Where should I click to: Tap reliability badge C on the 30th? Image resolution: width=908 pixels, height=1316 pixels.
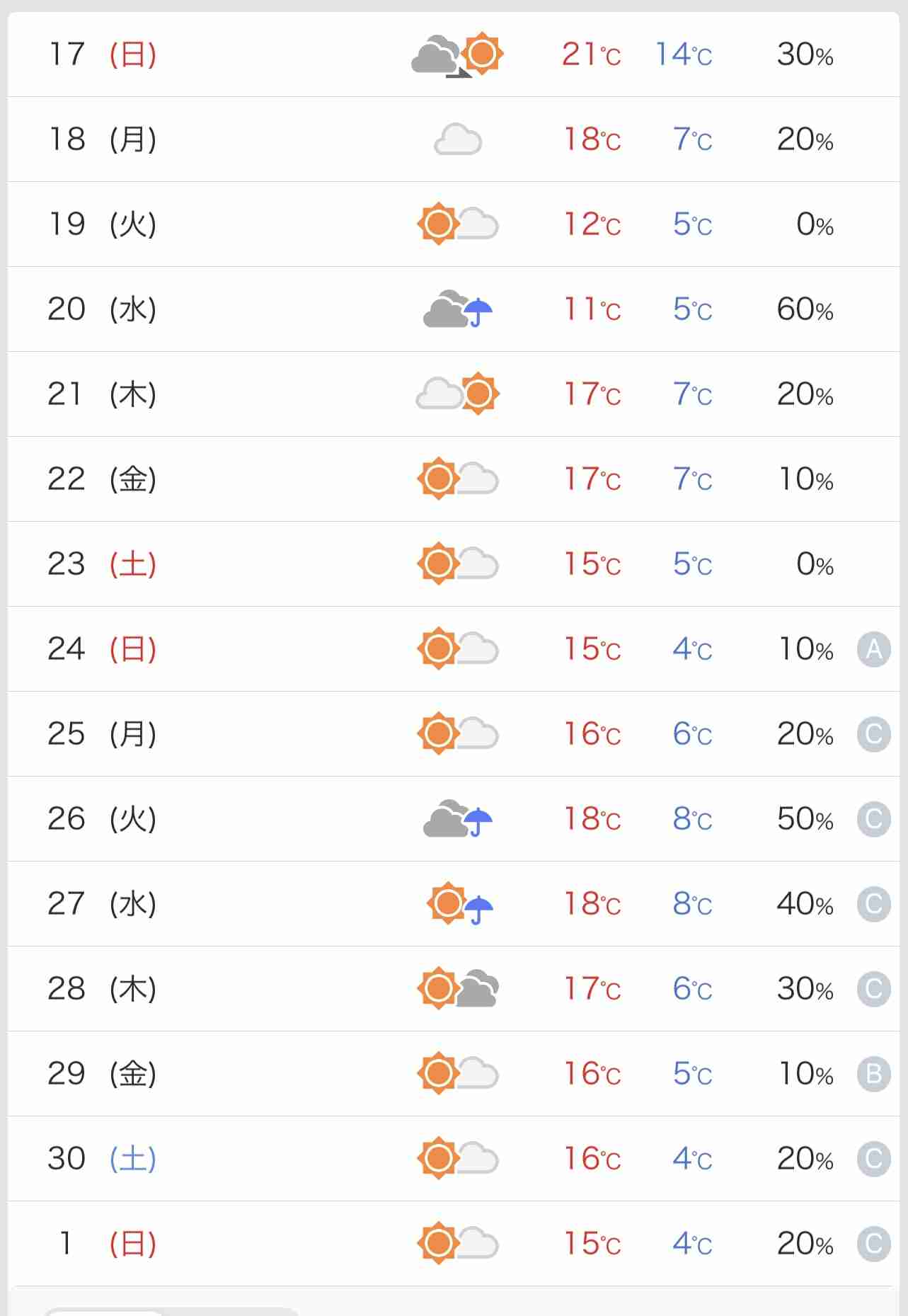pyautogui.click(x=873, y=1159)
